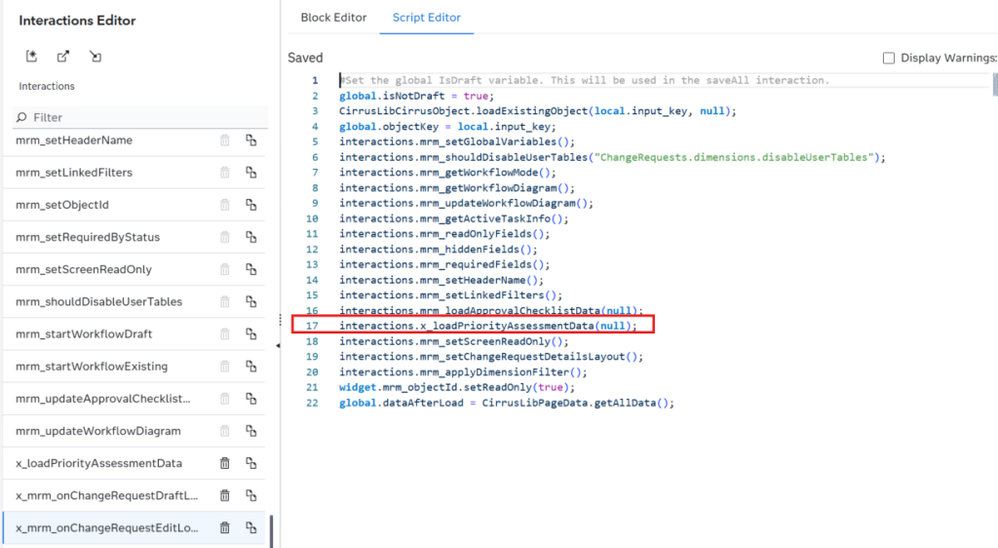998x548 pixels.
Task: Click script line 2 global.isNotDraft
Action: [x=416, y=95]
